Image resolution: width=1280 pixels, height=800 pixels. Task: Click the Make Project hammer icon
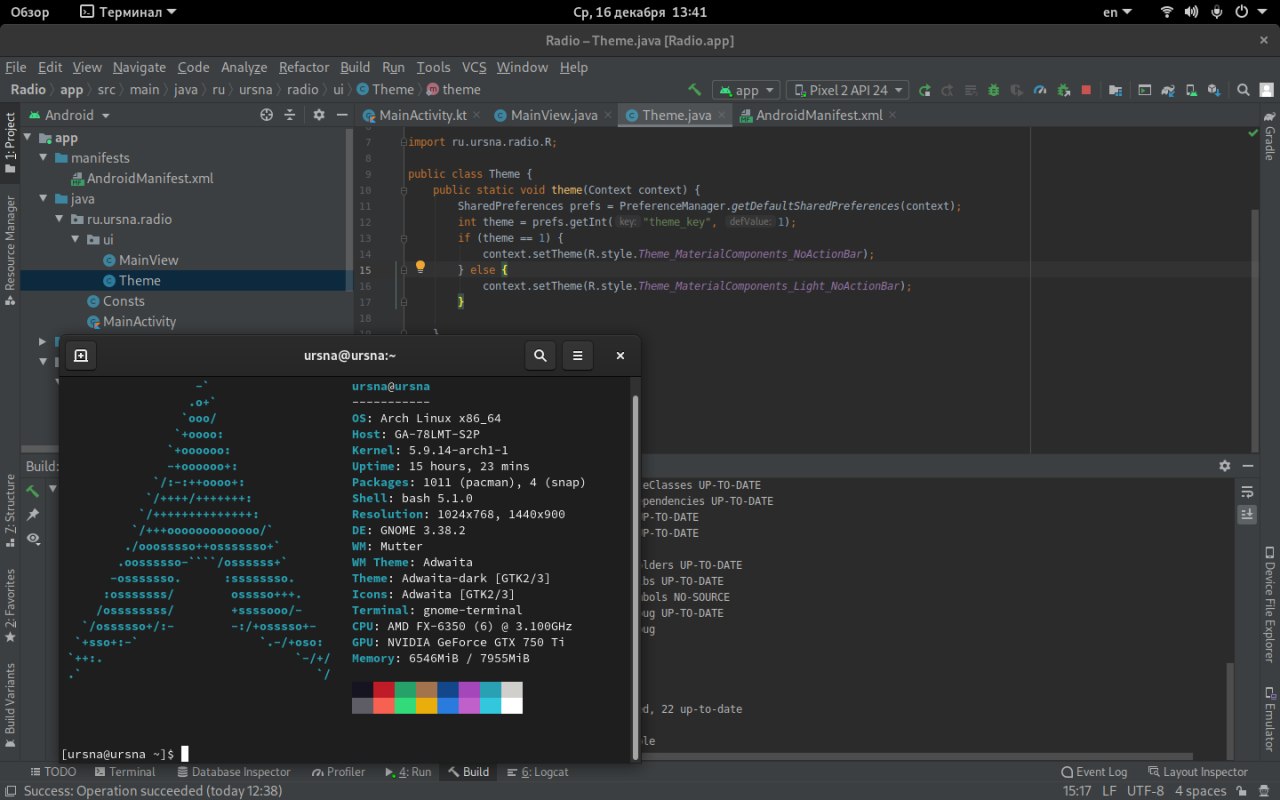pyautogui.click(x=695, y=90)
